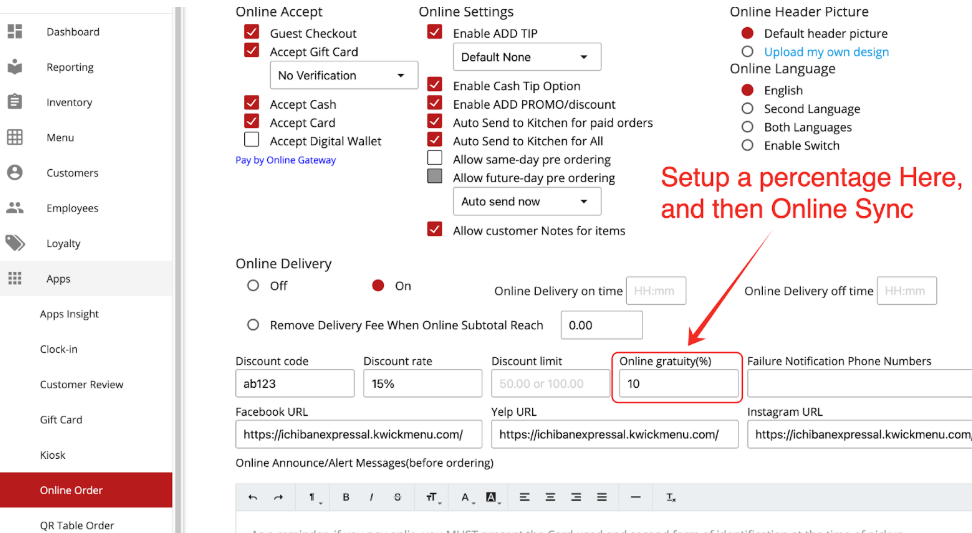Redo the edit in the message editor
Image resolution: width=972 pixels, height=533 pixels.
(x=278, y=497)
